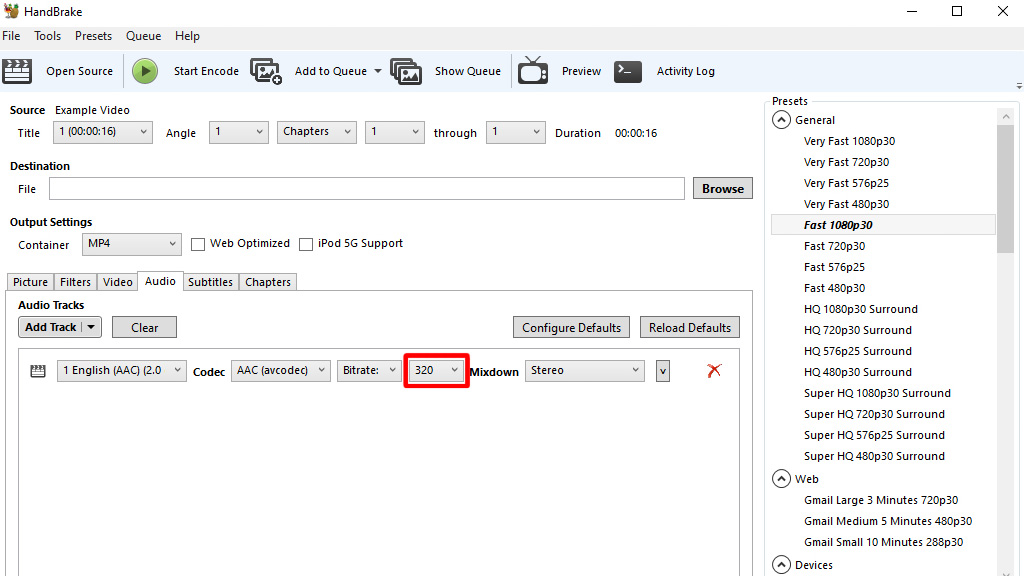Image resolution: width=1024 pixels, height=576 pixels.
Task: Click the Open Source icon
Action: (x=17, y=70)
